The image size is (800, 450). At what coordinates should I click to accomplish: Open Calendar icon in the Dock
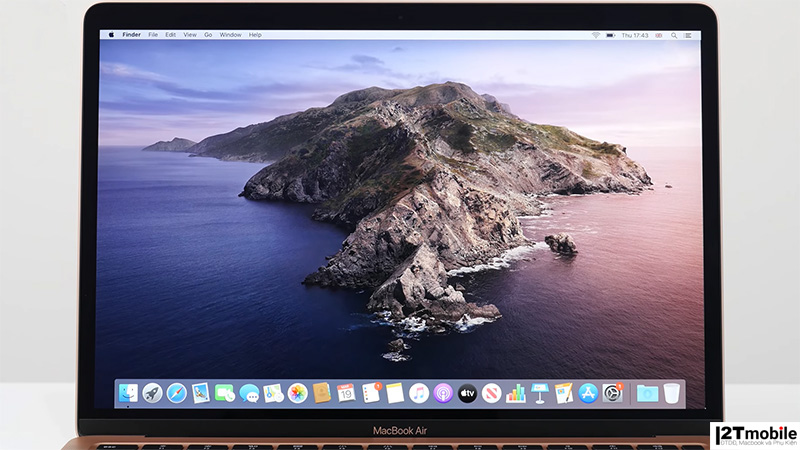(346, 393)
